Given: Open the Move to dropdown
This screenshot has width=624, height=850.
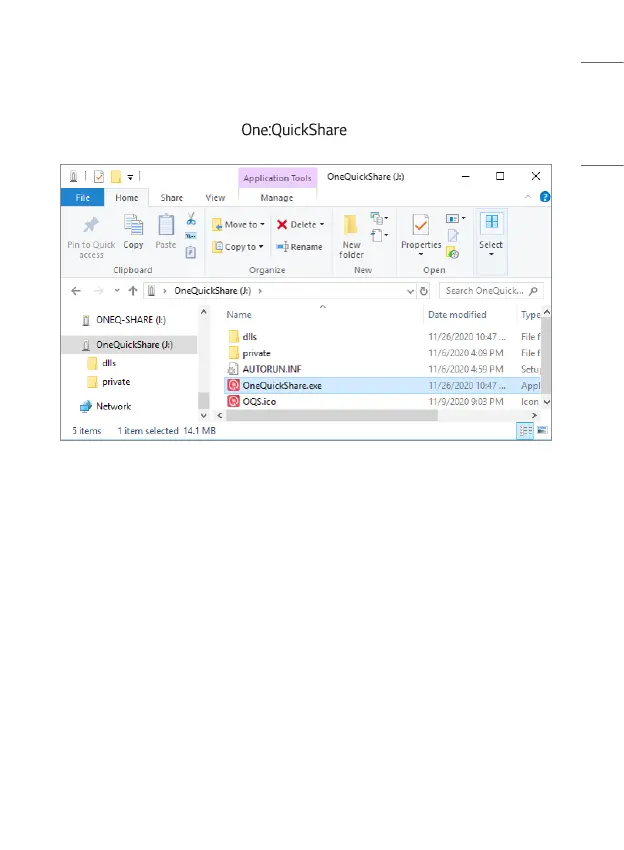Looking at the screenshot, I should click(x=239, y=224).
